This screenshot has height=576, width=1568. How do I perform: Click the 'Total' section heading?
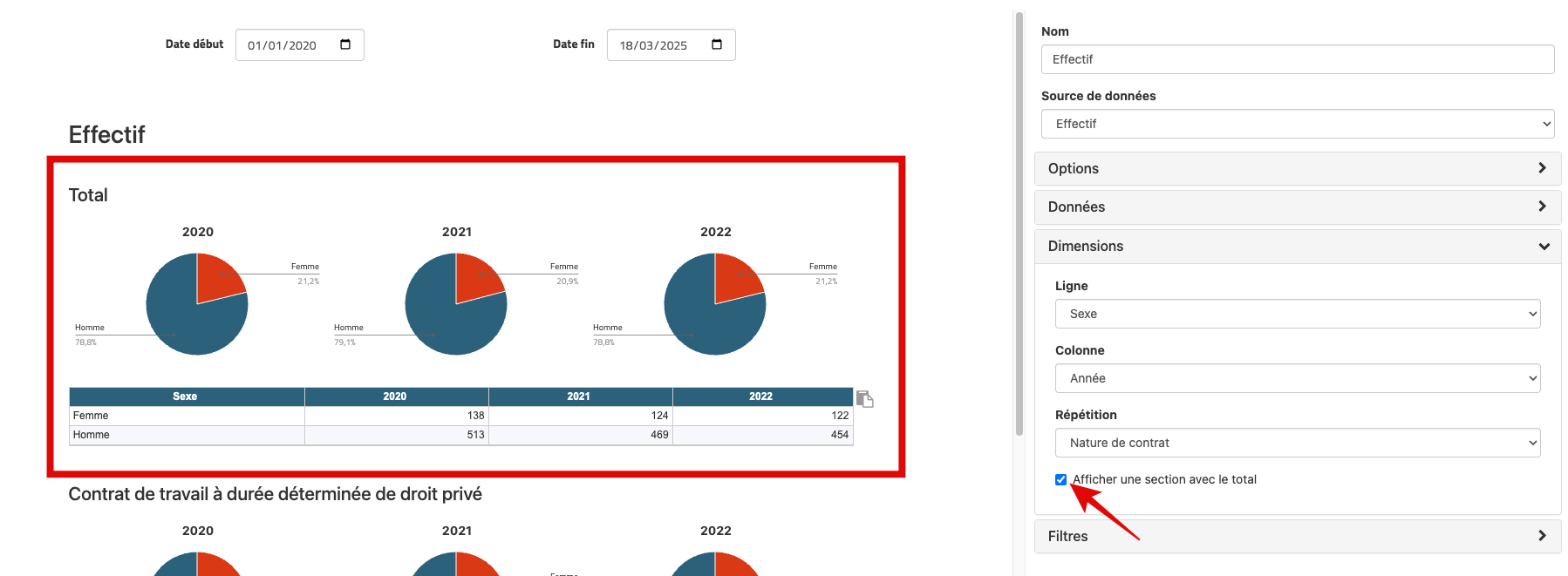point(88,195)
